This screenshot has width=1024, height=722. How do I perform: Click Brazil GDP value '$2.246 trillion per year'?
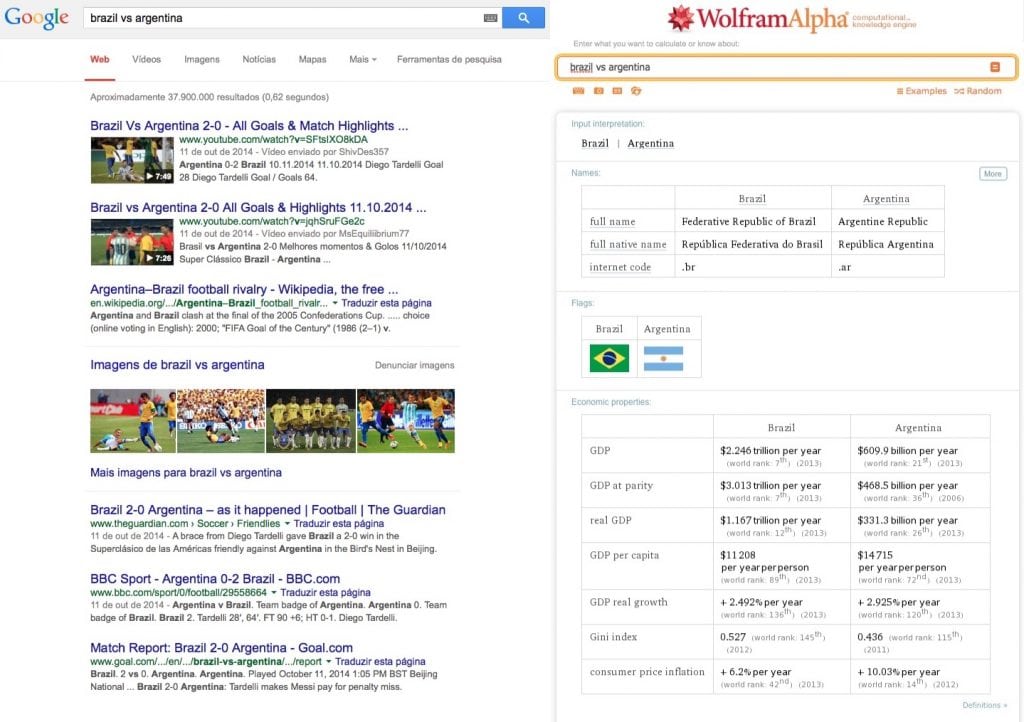click(771, 450)
